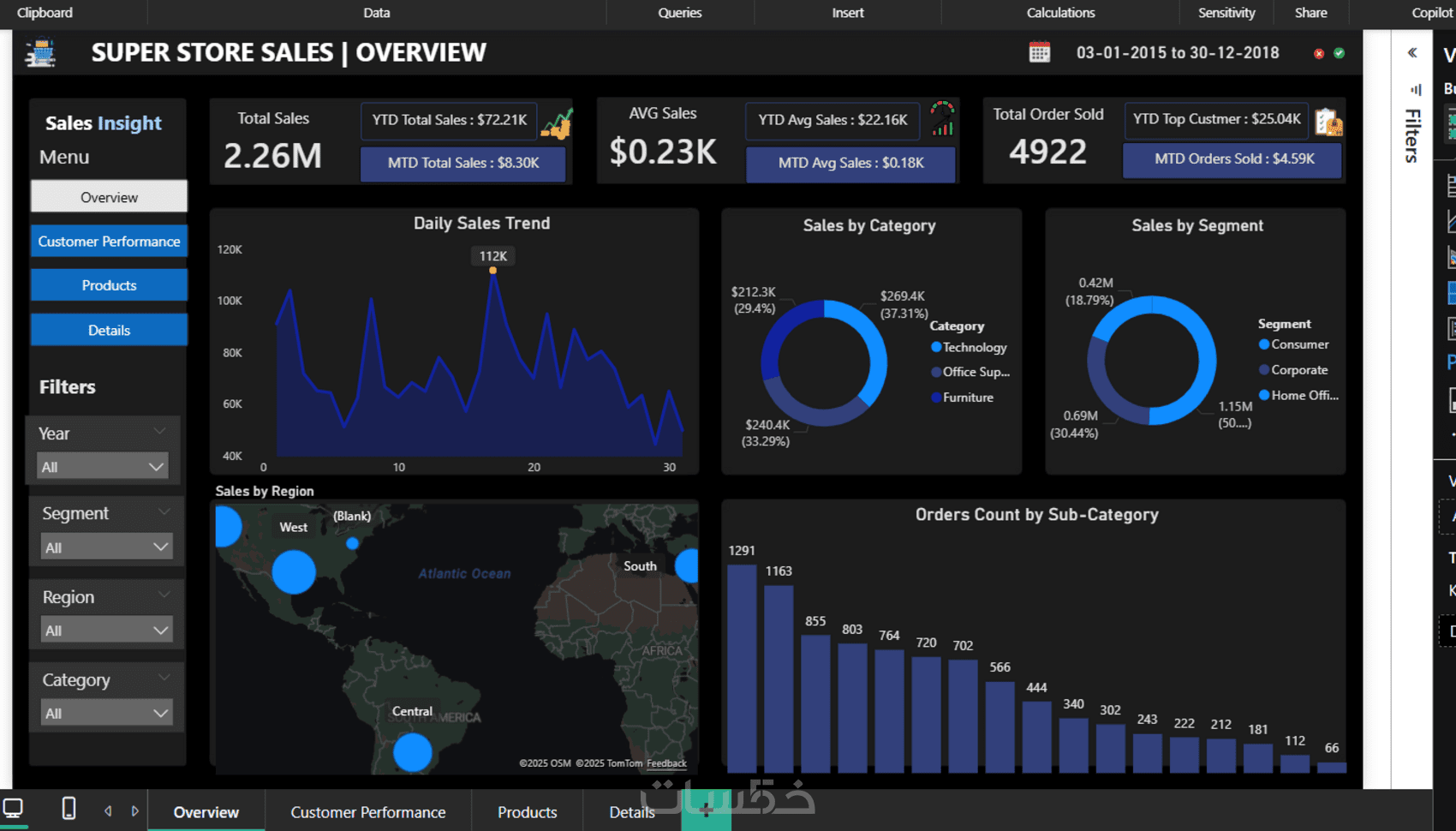1456x831 pixels.
Task: Click the MTD Avg Sales card
Action: click(851, 163)
